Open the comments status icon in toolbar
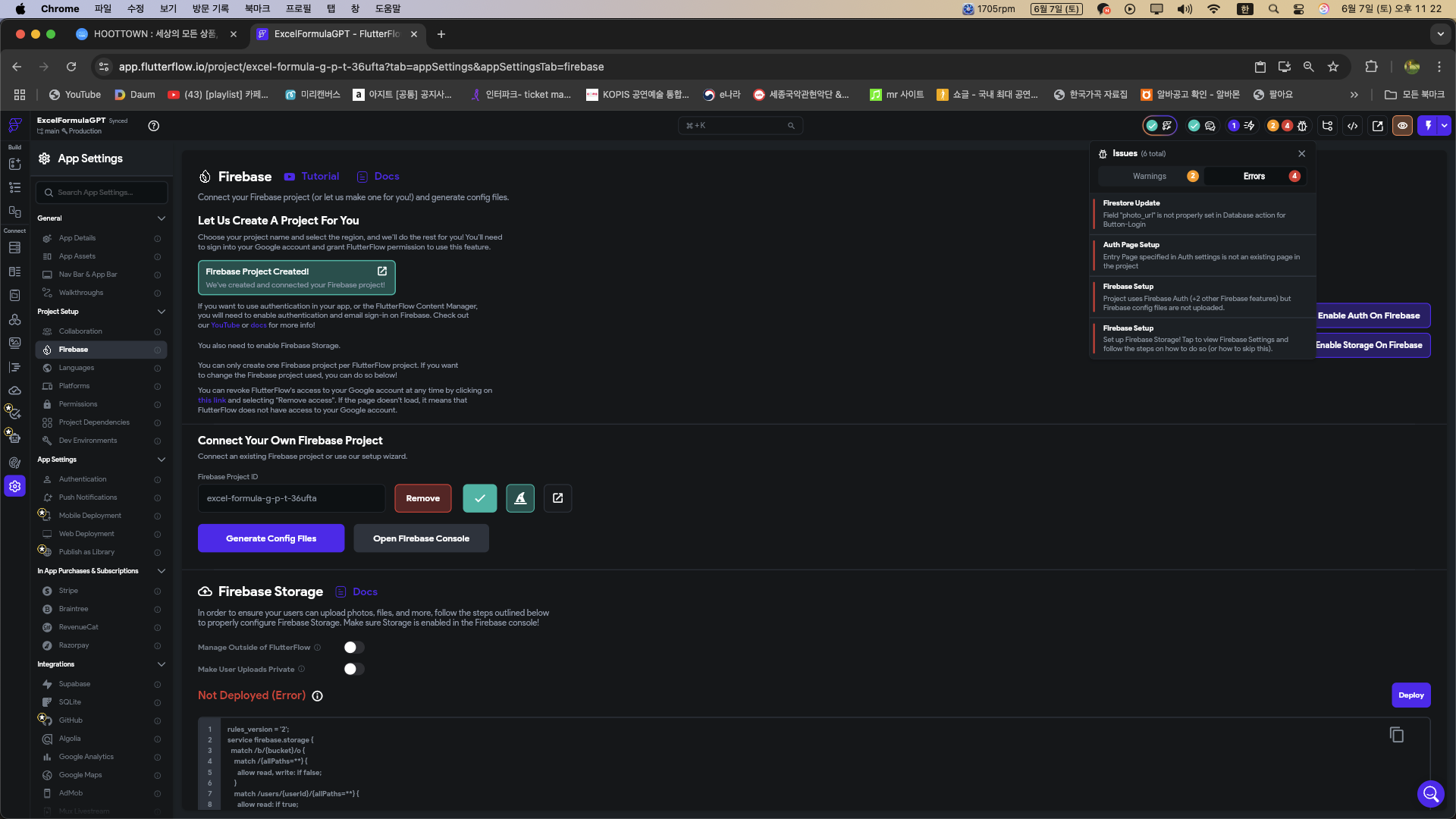The width and height of the screenshot is (1456, 819). [x=1210, y=126]
